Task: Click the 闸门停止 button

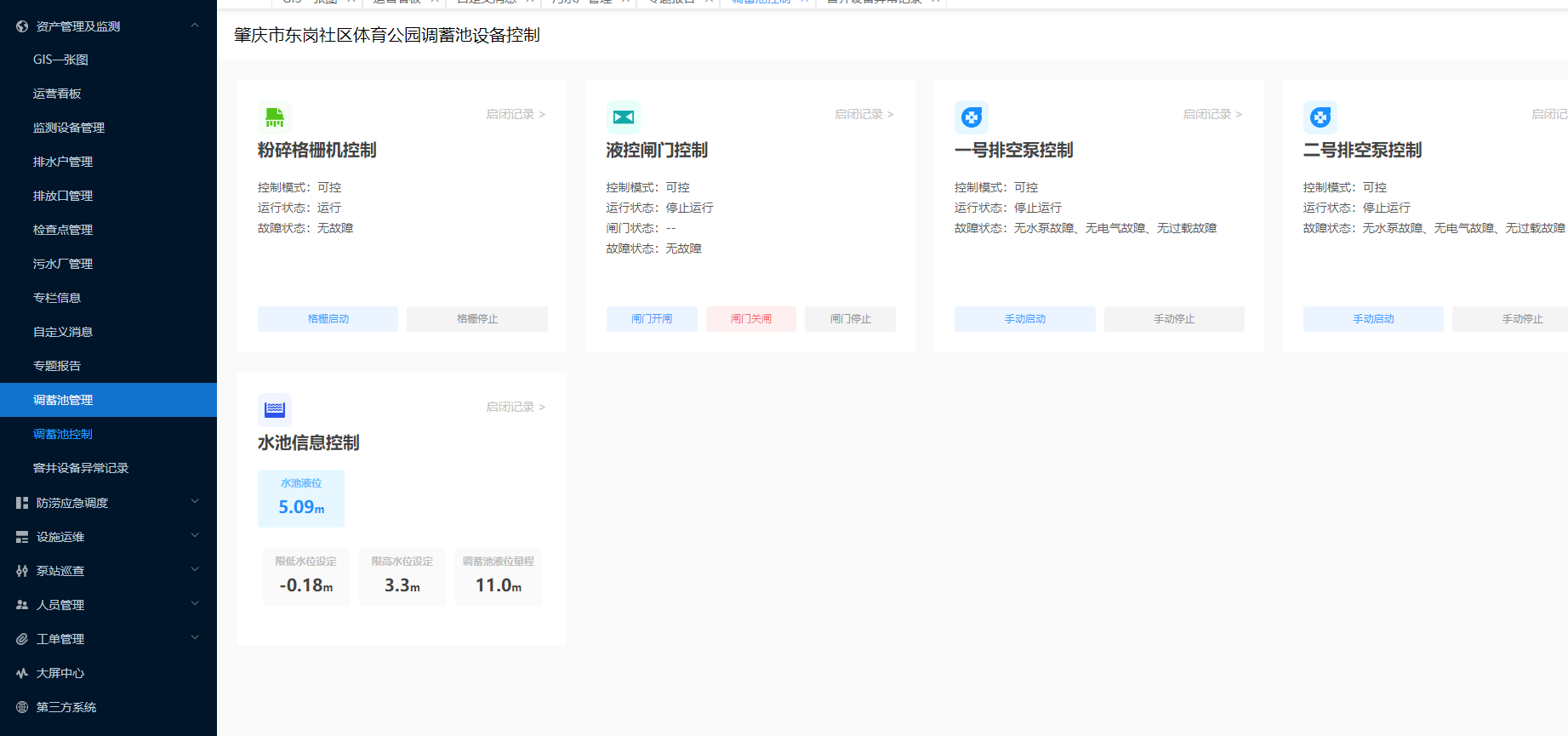Action: [851, 319]
